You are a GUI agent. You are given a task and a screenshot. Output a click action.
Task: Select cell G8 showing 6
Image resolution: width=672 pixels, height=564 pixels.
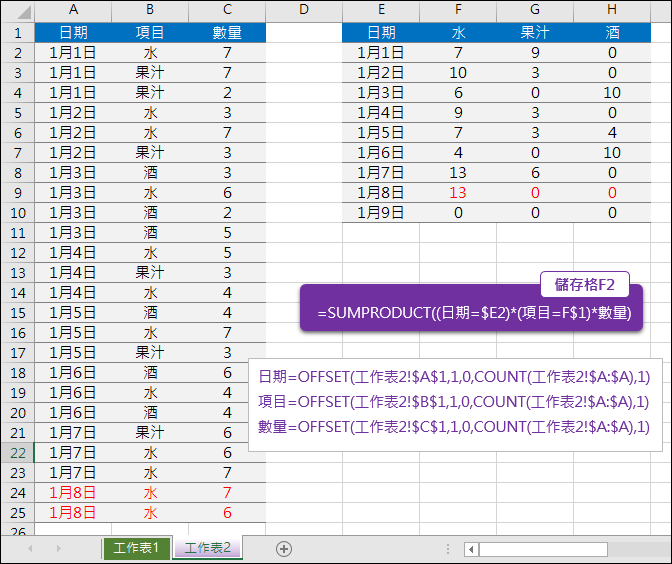point(534,173)
